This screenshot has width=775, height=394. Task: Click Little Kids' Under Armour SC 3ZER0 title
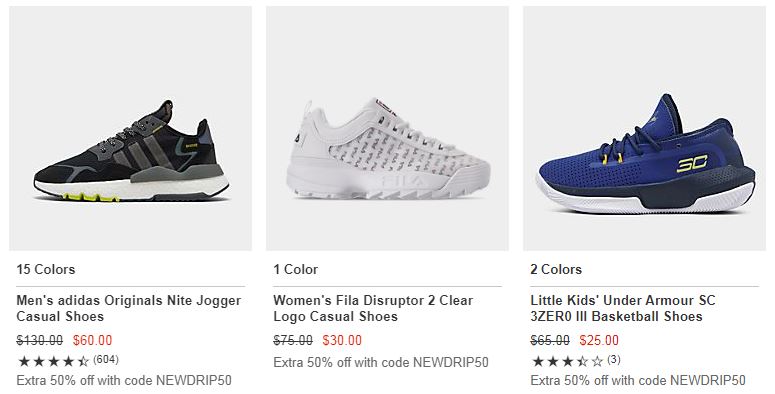[623, 308]
